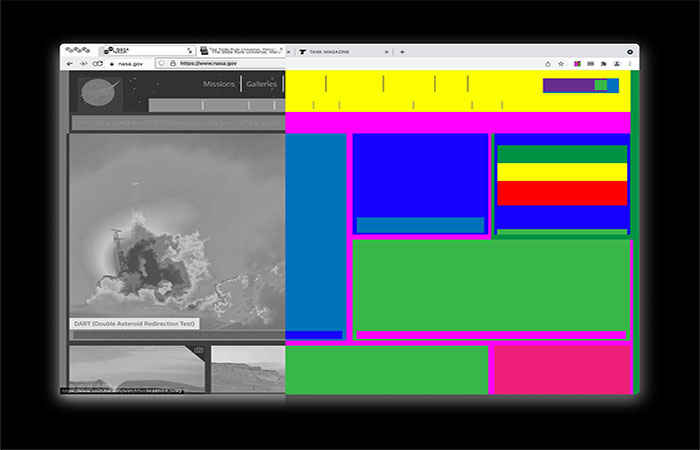Viewport: 700px width, 450px height.
Task: Open a new tab with plus button
Action: 402,51
